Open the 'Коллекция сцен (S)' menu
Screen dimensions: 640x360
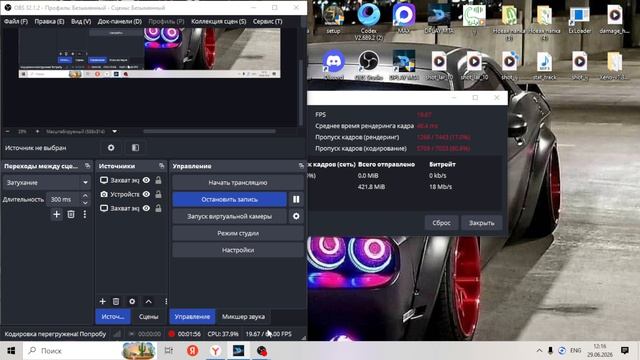click(218, 21)
